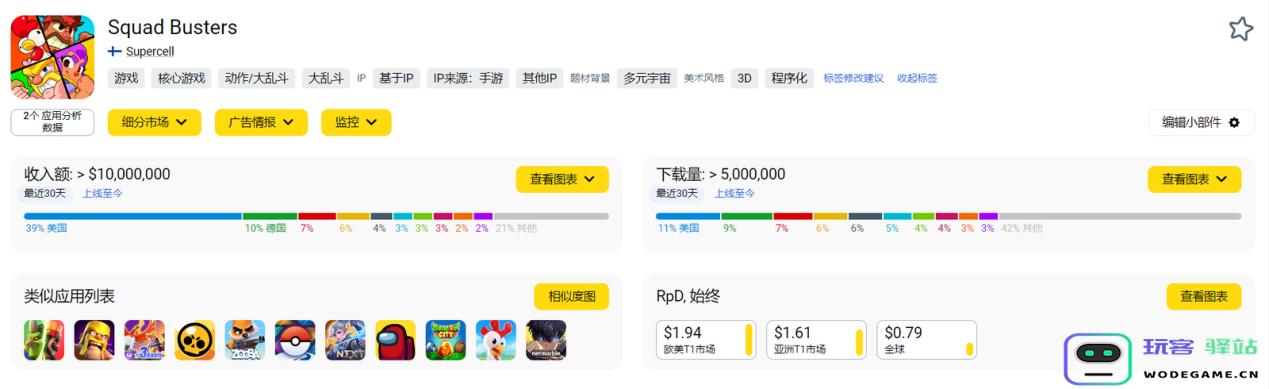This screenshot has height=389, width=1269.
Task: Select the $1.94 欧美T1市场 RpD card
Action: click(706, 340)
